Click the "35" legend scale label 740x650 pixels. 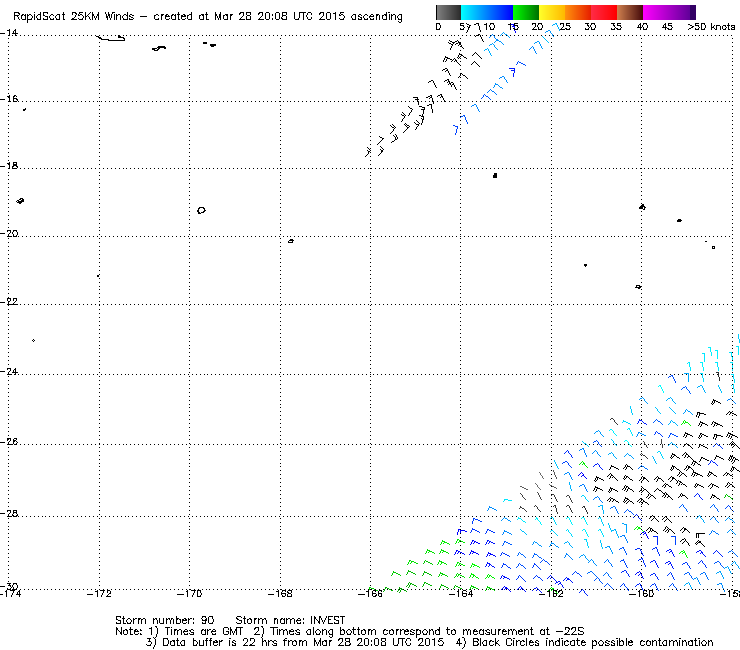(x=616, y=27)
